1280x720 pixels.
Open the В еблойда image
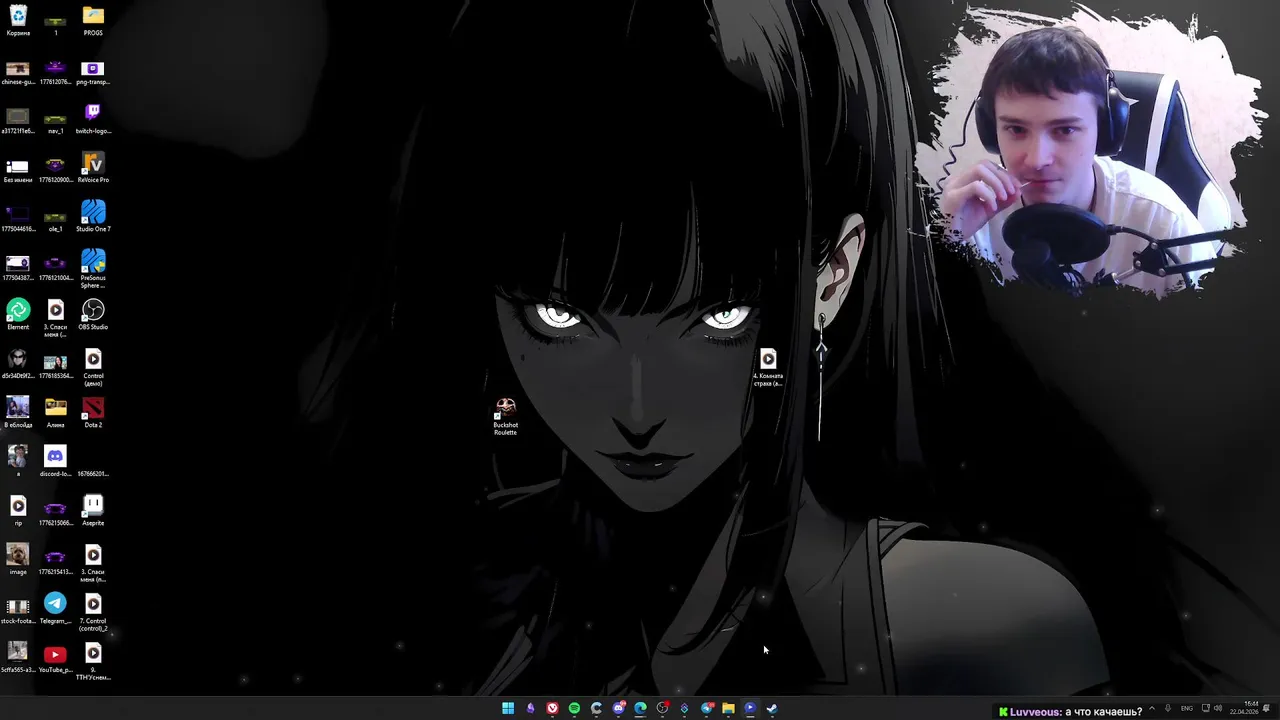tap(18, 413)
